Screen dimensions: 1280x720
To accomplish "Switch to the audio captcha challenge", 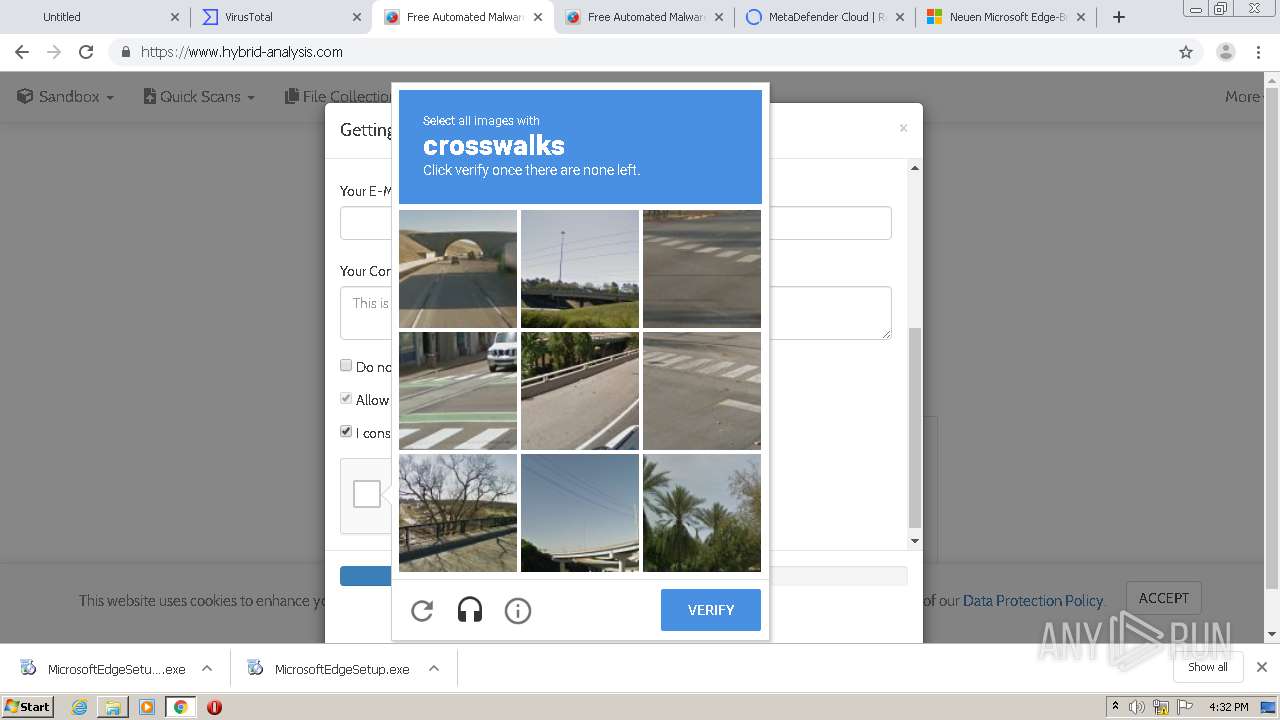I will pos(470,610).
